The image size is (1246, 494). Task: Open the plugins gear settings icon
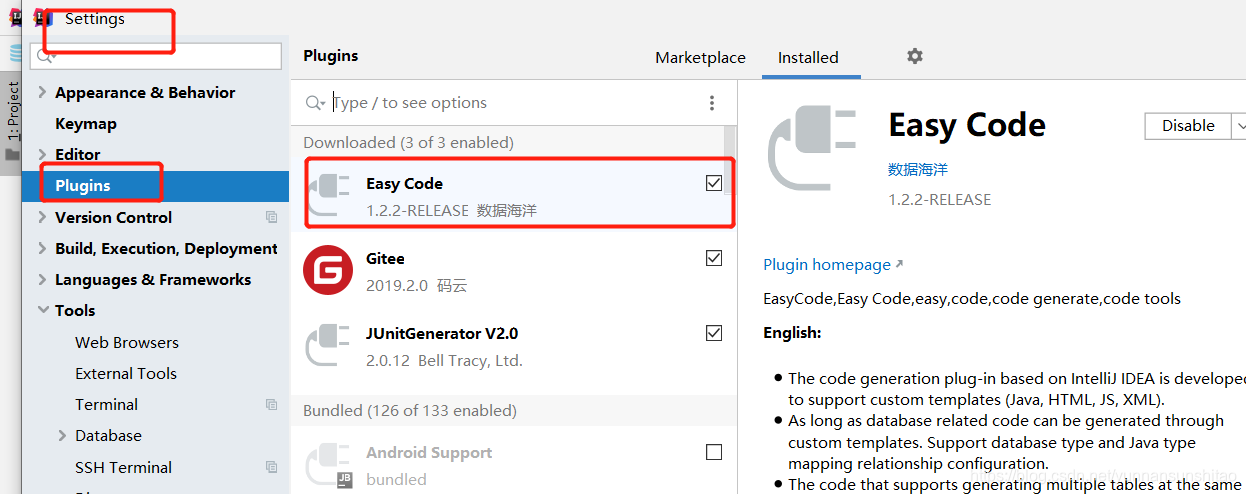click(x=914, y=56)
